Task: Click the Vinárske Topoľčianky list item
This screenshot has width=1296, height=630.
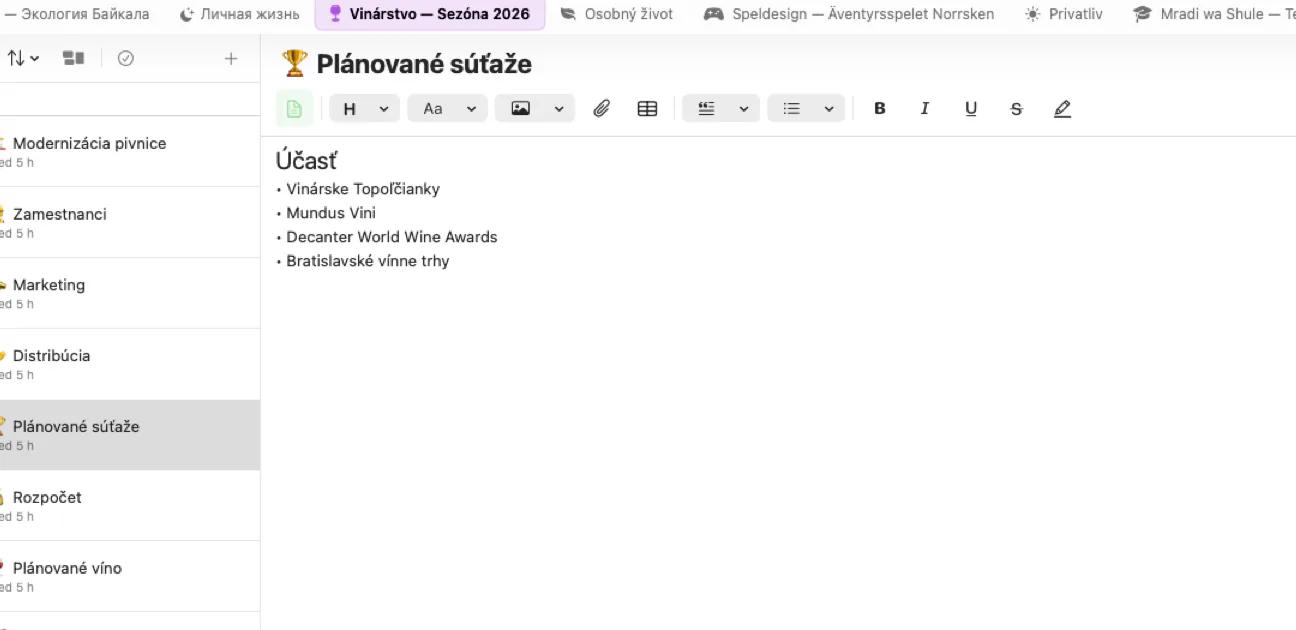Action: (363, 189)
